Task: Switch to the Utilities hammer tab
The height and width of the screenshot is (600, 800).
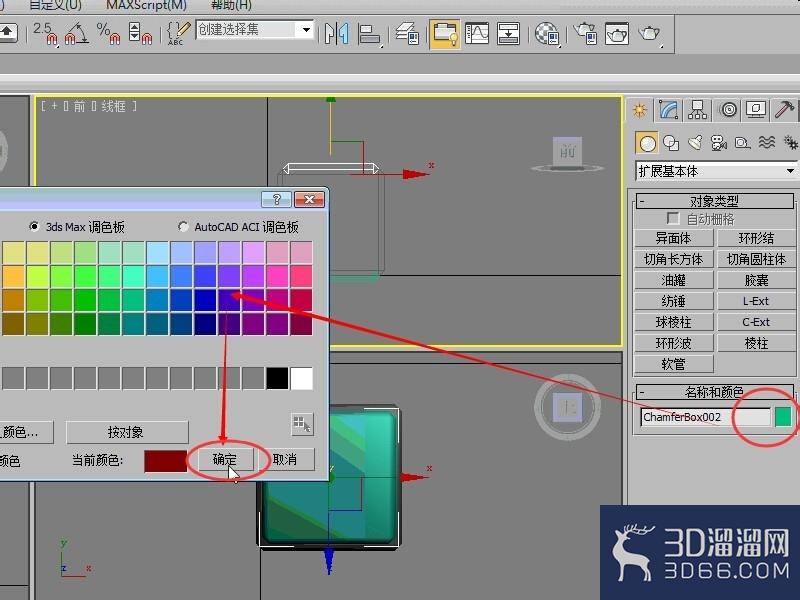Action: click(x=785, y=110)
